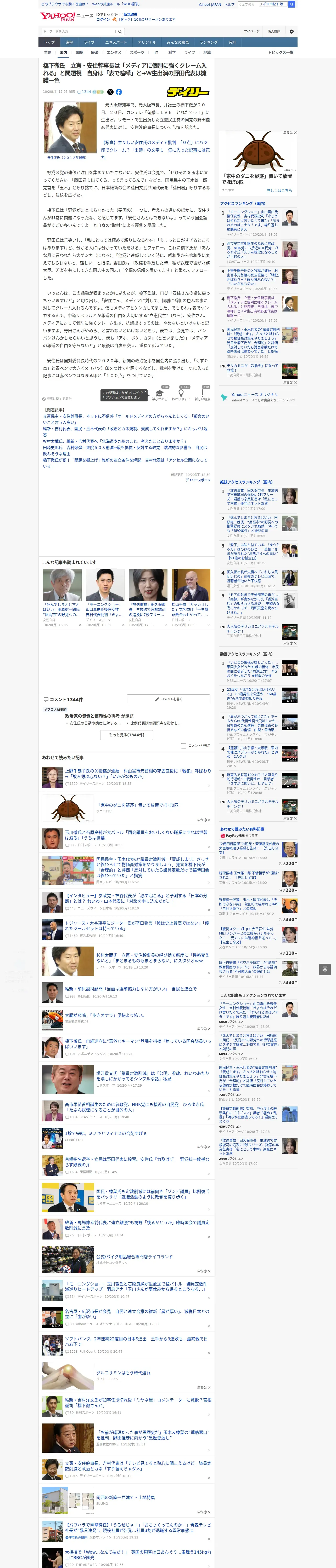Share the article on Facebook
336x1568 pixels.
[119, 92]
